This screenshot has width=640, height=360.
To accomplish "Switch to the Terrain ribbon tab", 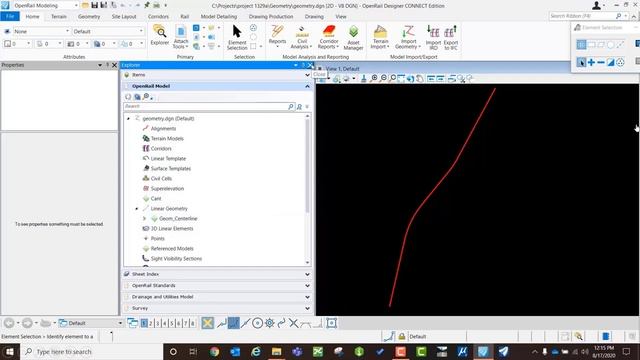I will click(x=59, y=16).
